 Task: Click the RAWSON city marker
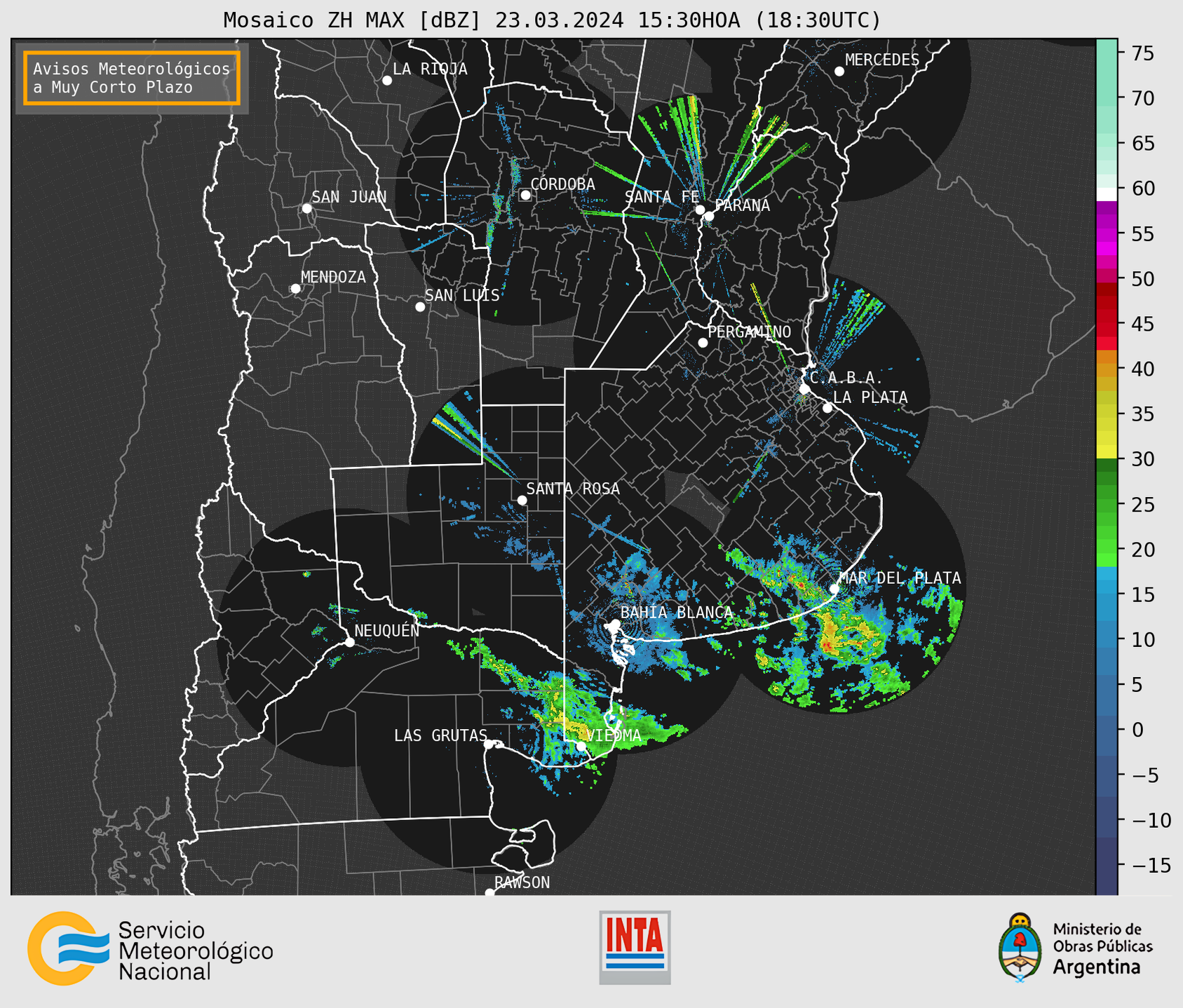coord(489,892)
